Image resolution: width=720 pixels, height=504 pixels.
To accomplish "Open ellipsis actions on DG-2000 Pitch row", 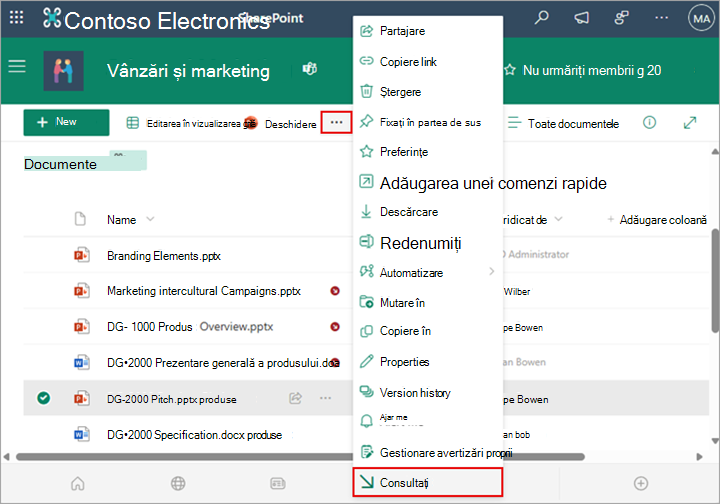I will pyautogui.click(x=326, y=398).
